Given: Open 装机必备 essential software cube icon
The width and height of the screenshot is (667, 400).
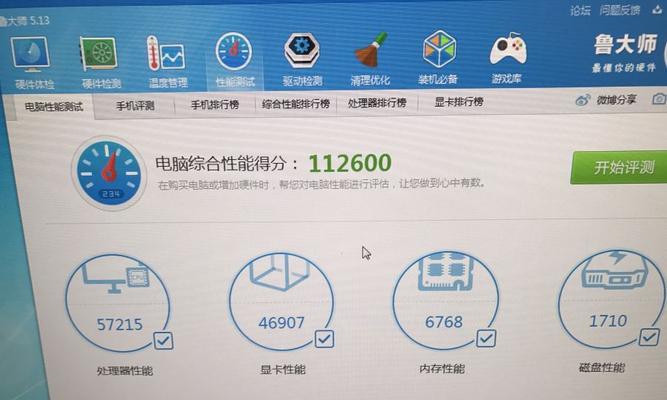Looking at the screenshot, I should click(439, 49).
